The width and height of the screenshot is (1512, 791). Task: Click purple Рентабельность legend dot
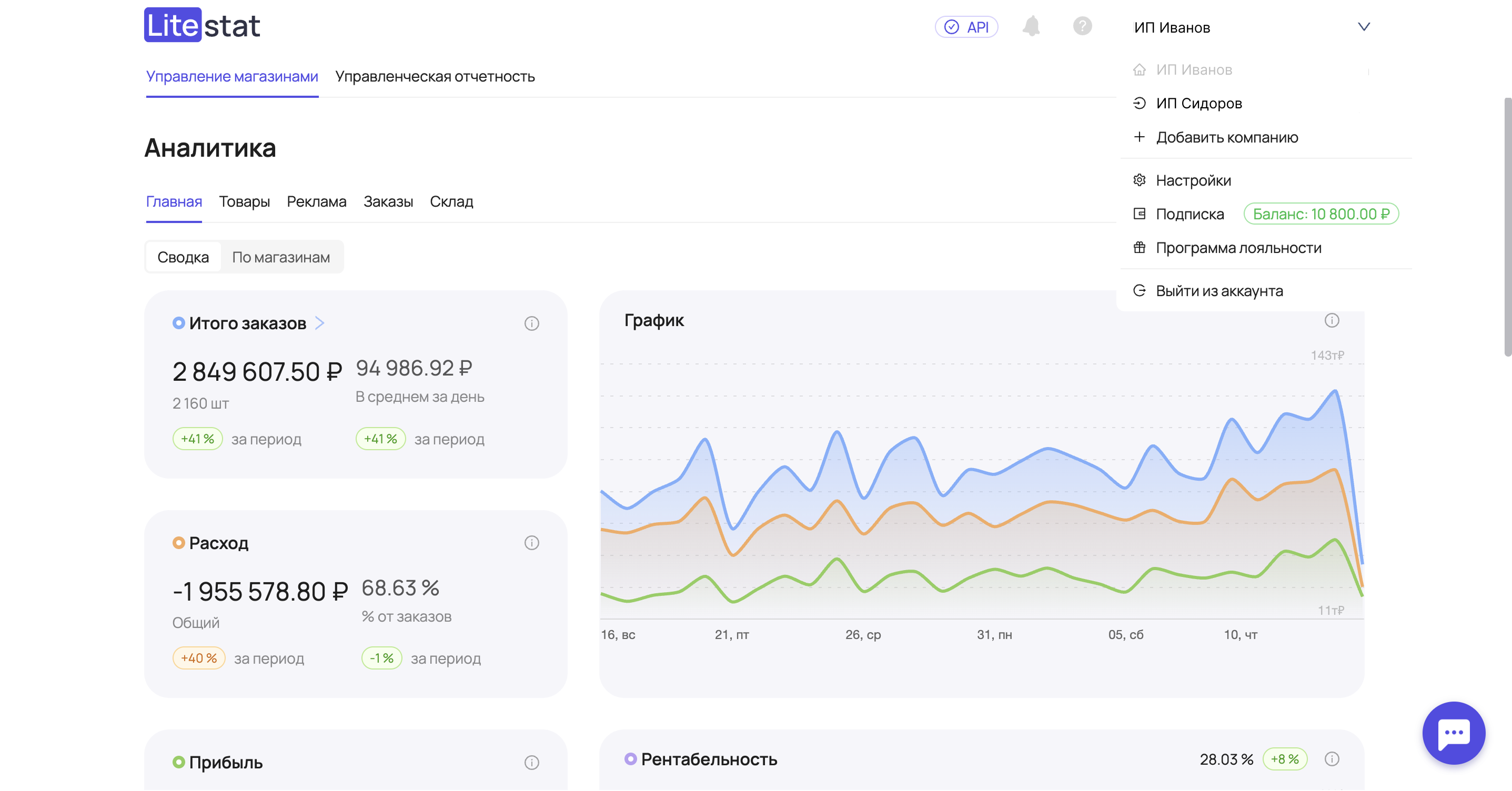tap(630, 759)
